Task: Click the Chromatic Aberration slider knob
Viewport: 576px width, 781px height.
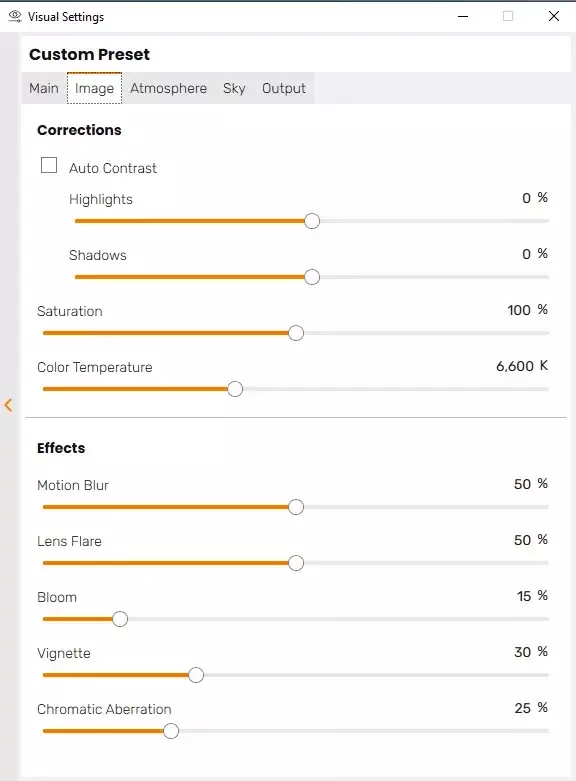Action: 171,731
